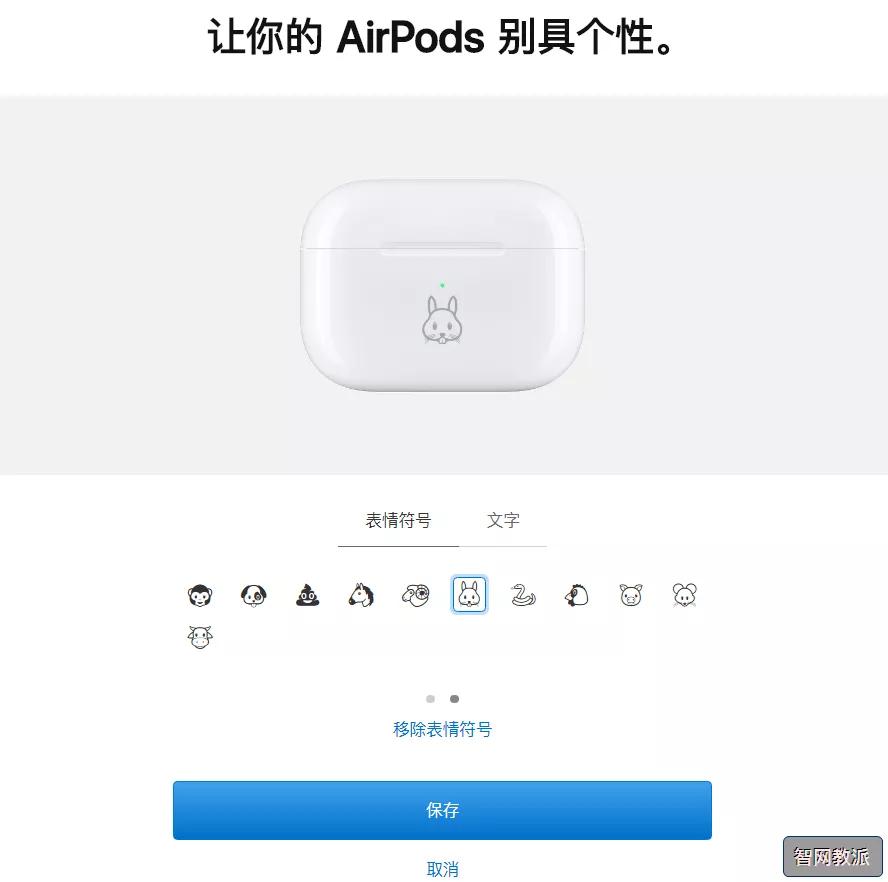Pick the cow face emoji
Screen dimensions: 888x882
(200, 637)
